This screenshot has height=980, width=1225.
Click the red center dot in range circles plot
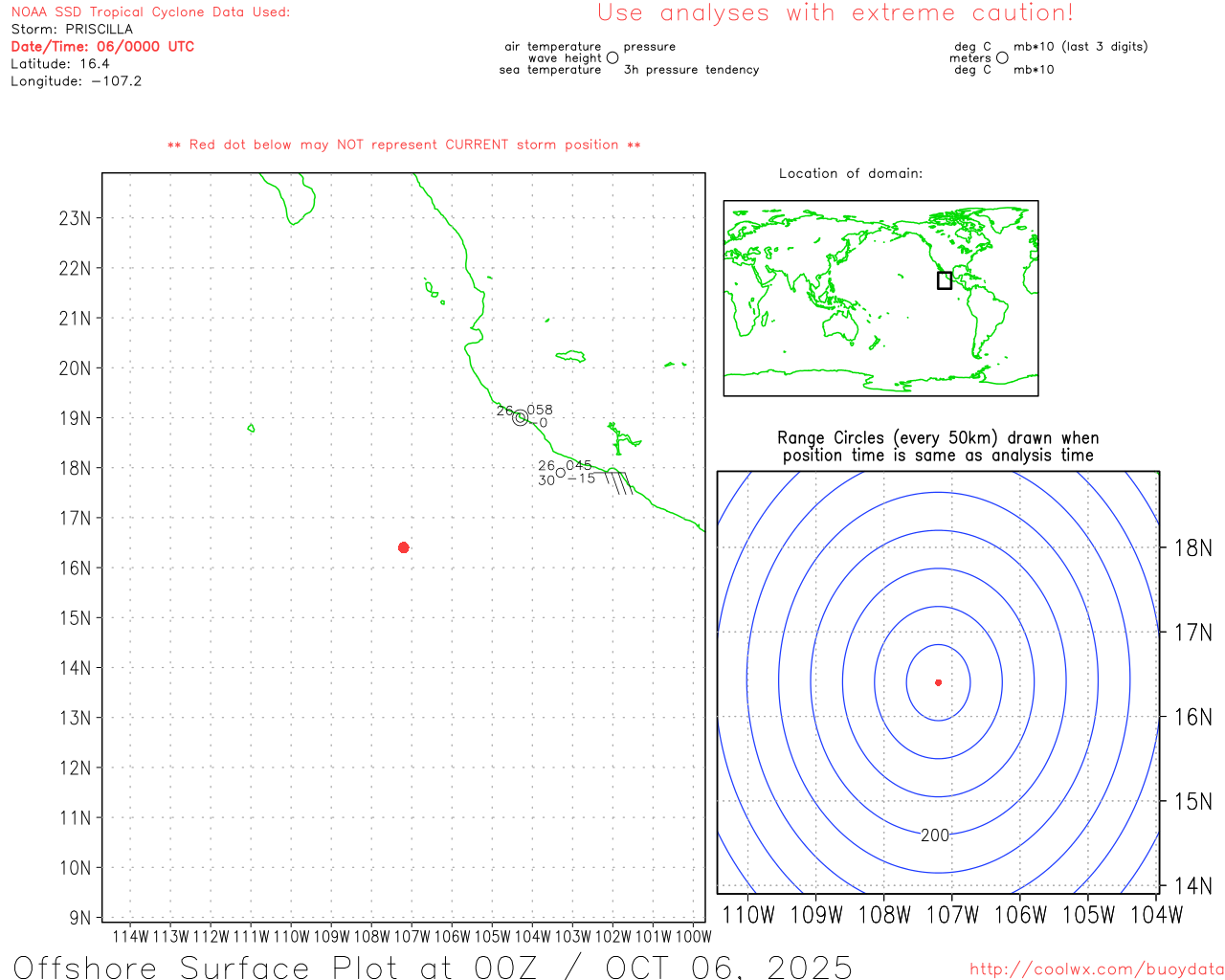(x=939, y=682)
